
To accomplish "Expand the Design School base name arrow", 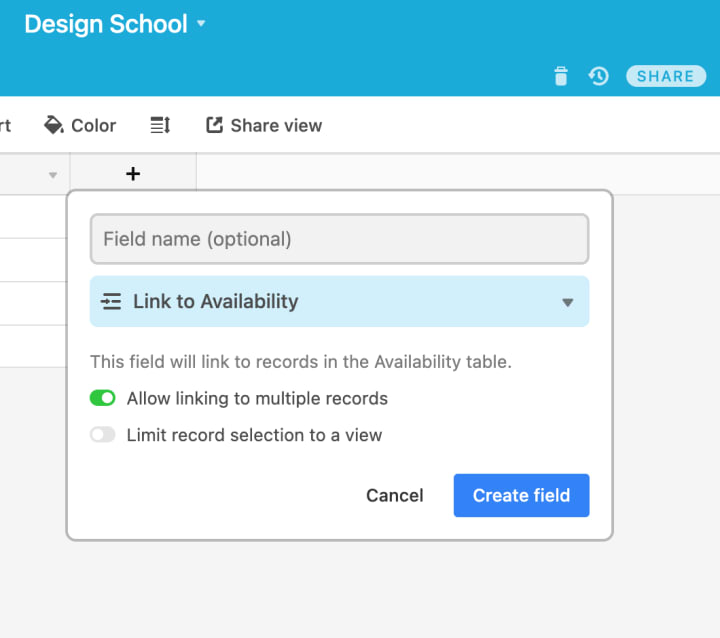I will tap(201, 23).
